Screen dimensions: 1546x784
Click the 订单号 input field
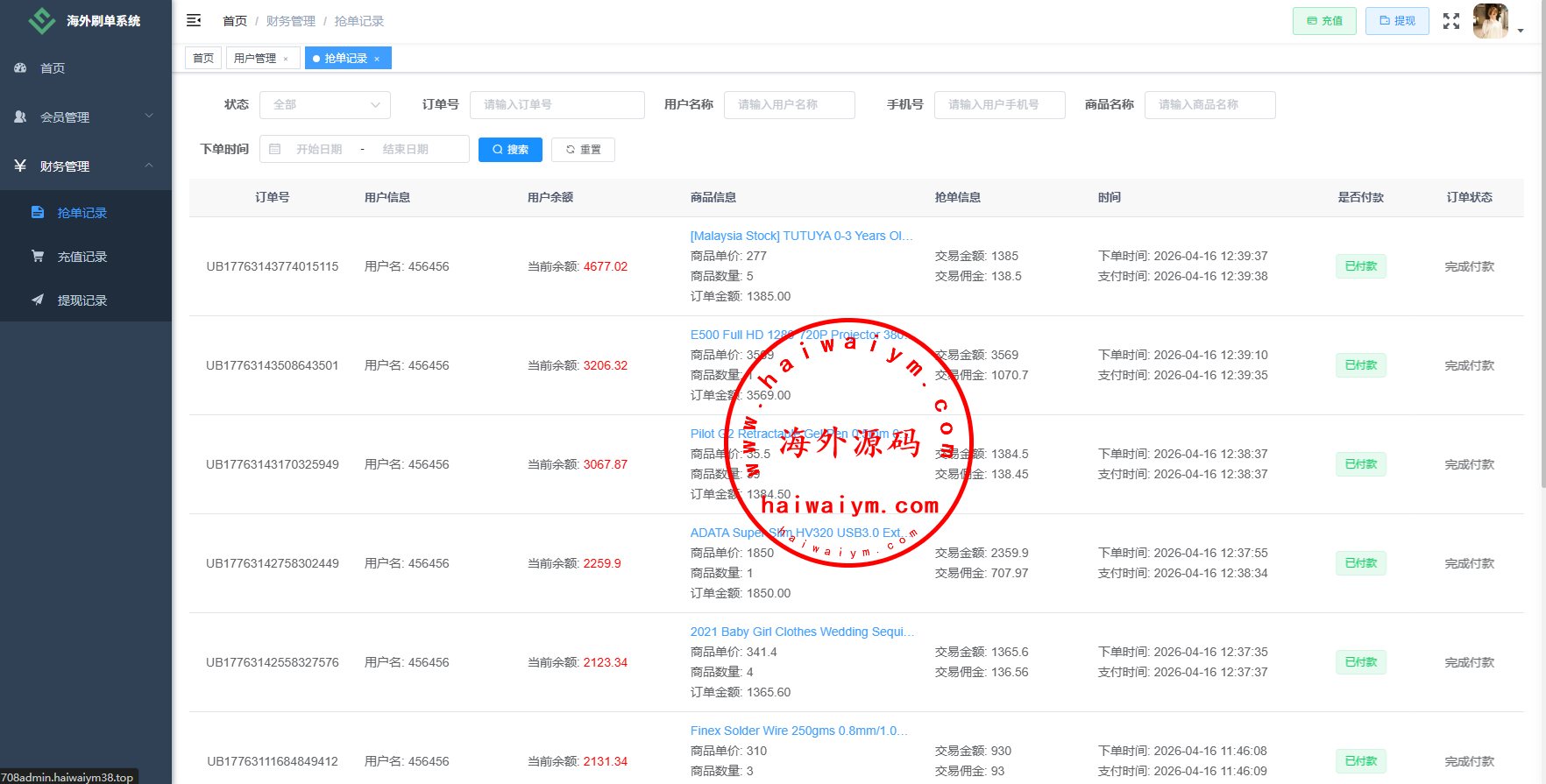(557, 105)
